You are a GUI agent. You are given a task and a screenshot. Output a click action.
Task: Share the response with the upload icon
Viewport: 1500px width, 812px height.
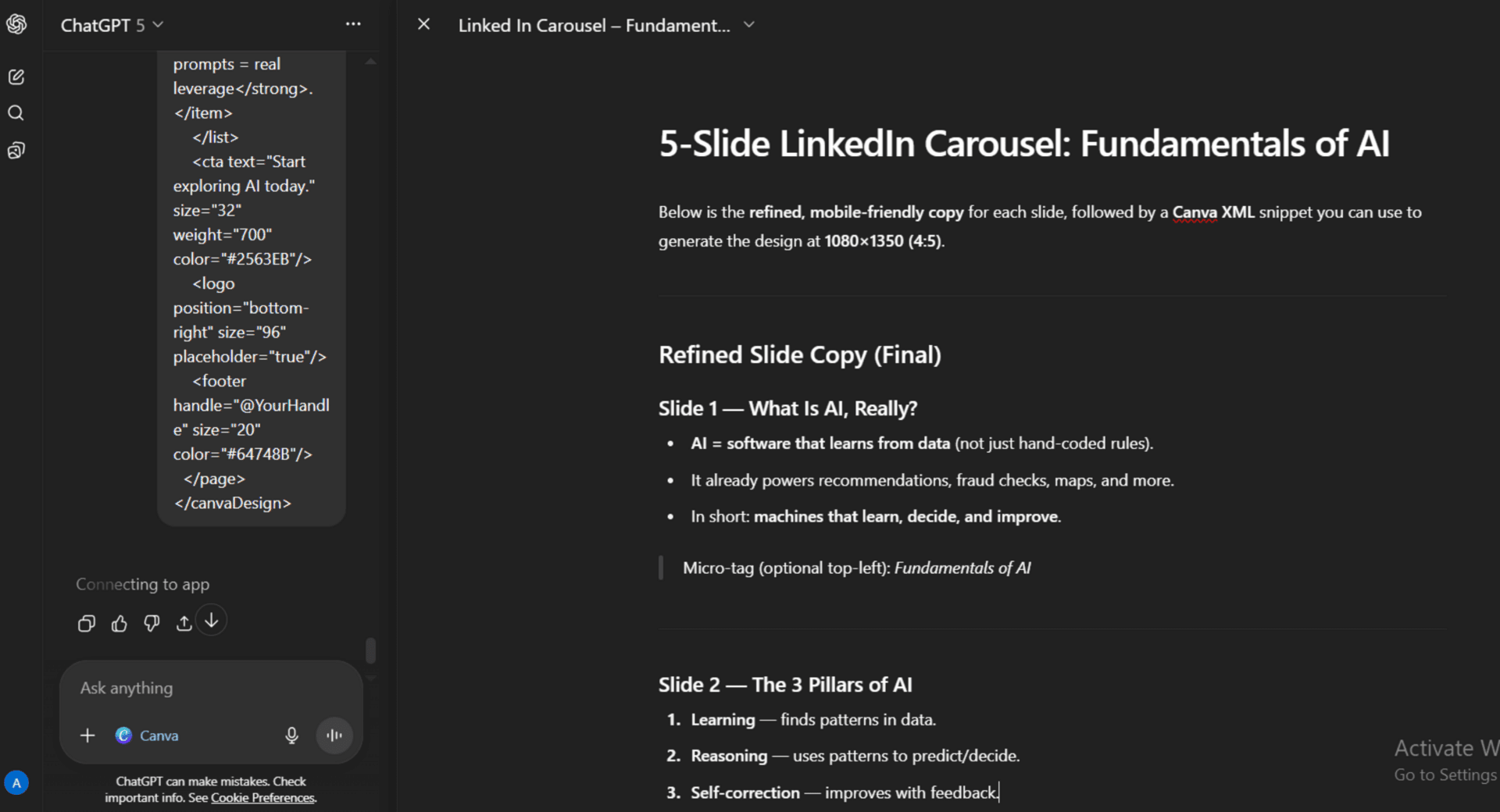tap(183, 622)
